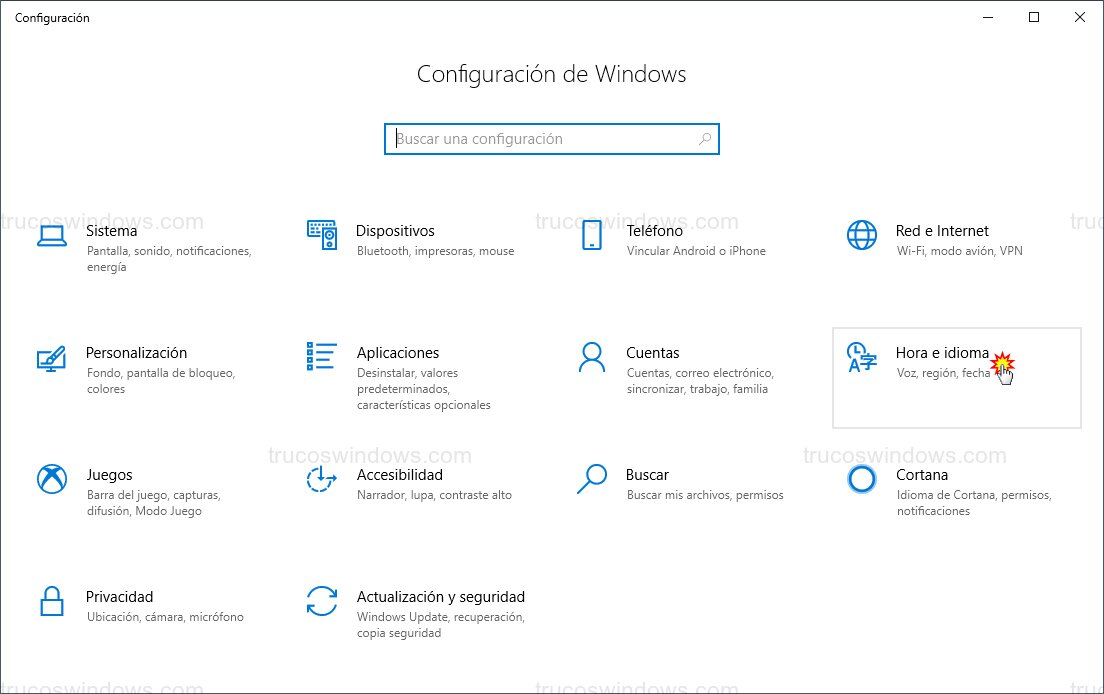1104x694 pixels.
Task: Click the Aplicaciones list icon
Action: click(321, 355)
